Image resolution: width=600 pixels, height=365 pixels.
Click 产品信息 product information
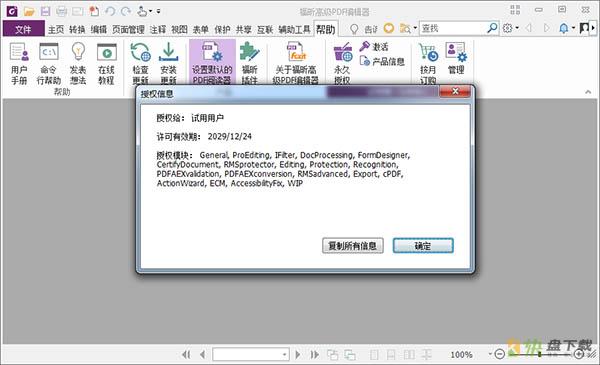tap(382, 61)
